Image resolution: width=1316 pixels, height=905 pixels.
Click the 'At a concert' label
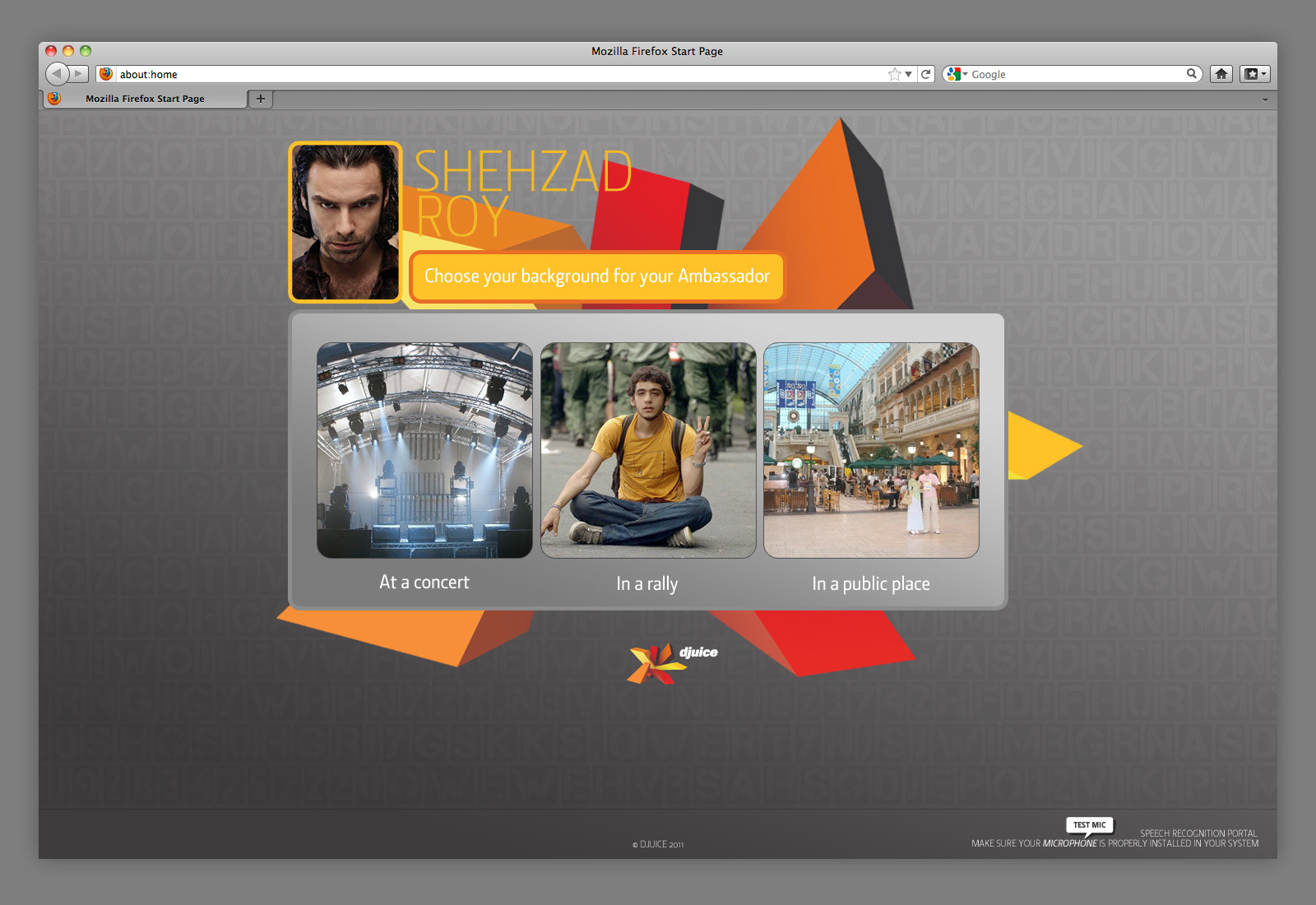(424, 582)
